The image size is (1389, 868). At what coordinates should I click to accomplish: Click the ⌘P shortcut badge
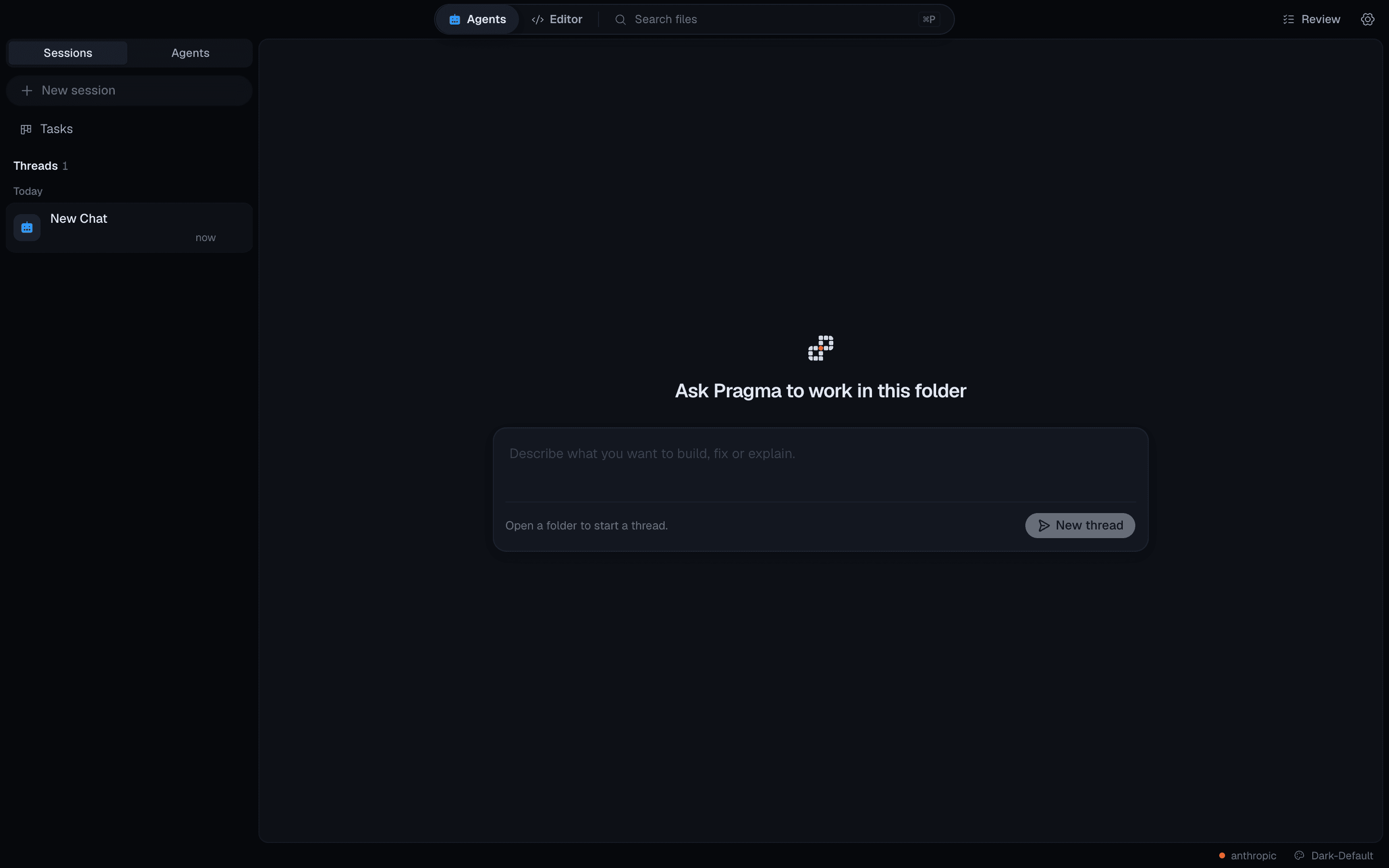click(x=929, y=19)
